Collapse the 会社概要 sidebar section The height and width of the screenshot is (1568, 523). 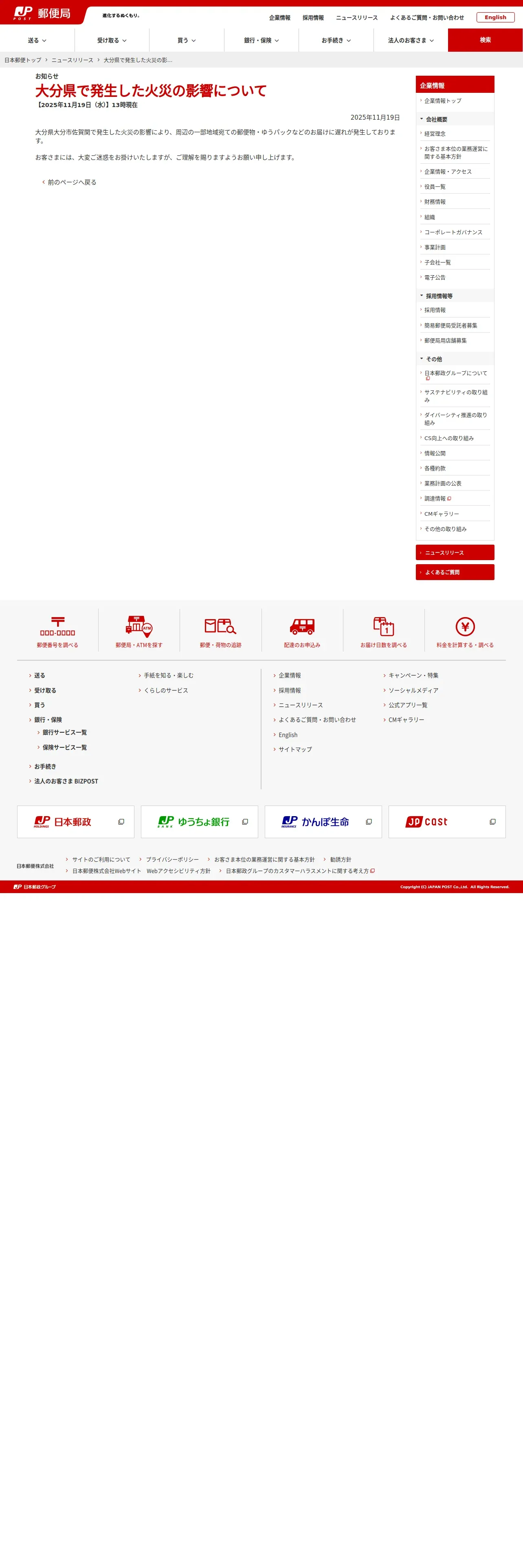455,119
